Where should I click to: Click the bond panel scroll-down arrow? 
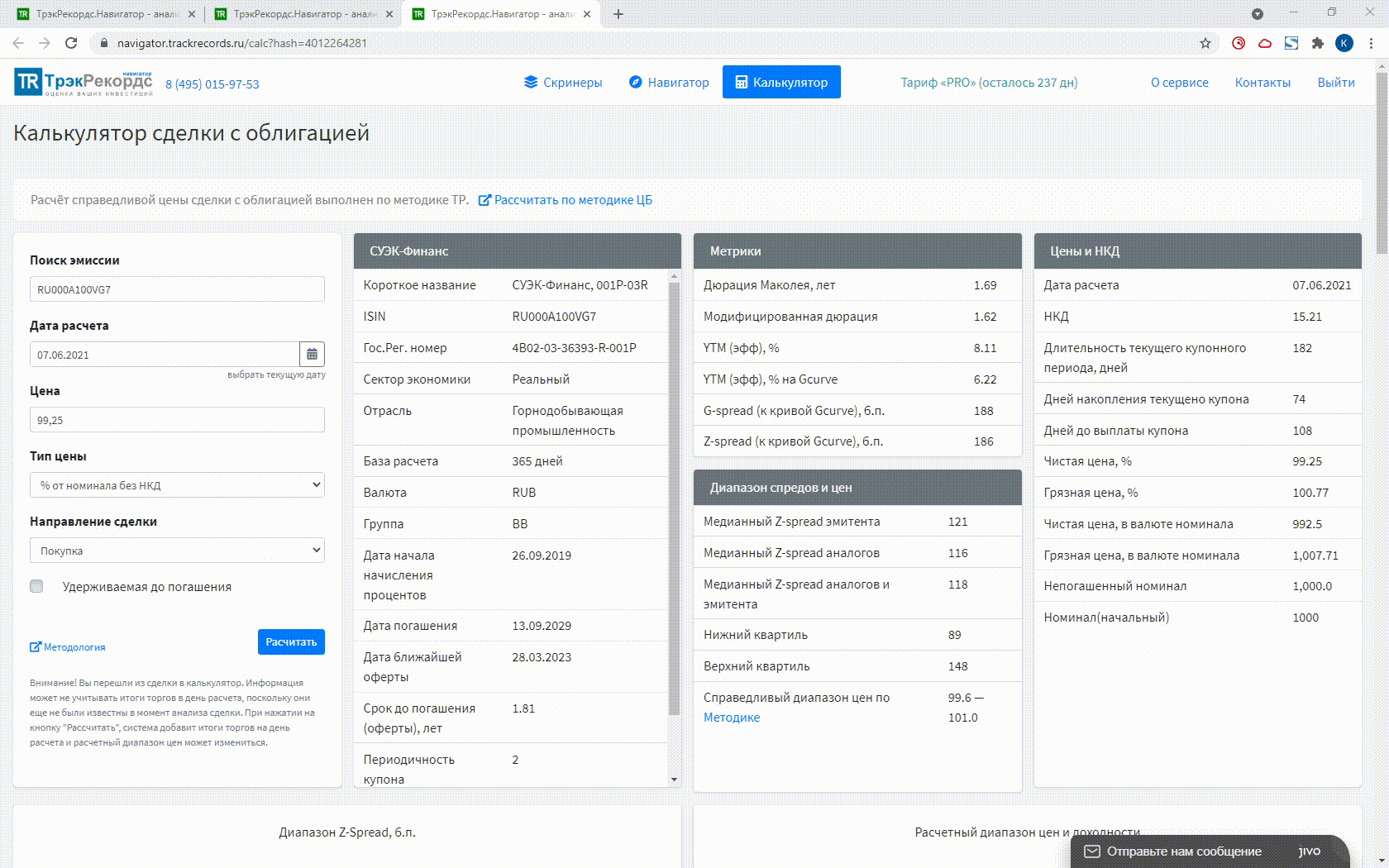[674, 780]
